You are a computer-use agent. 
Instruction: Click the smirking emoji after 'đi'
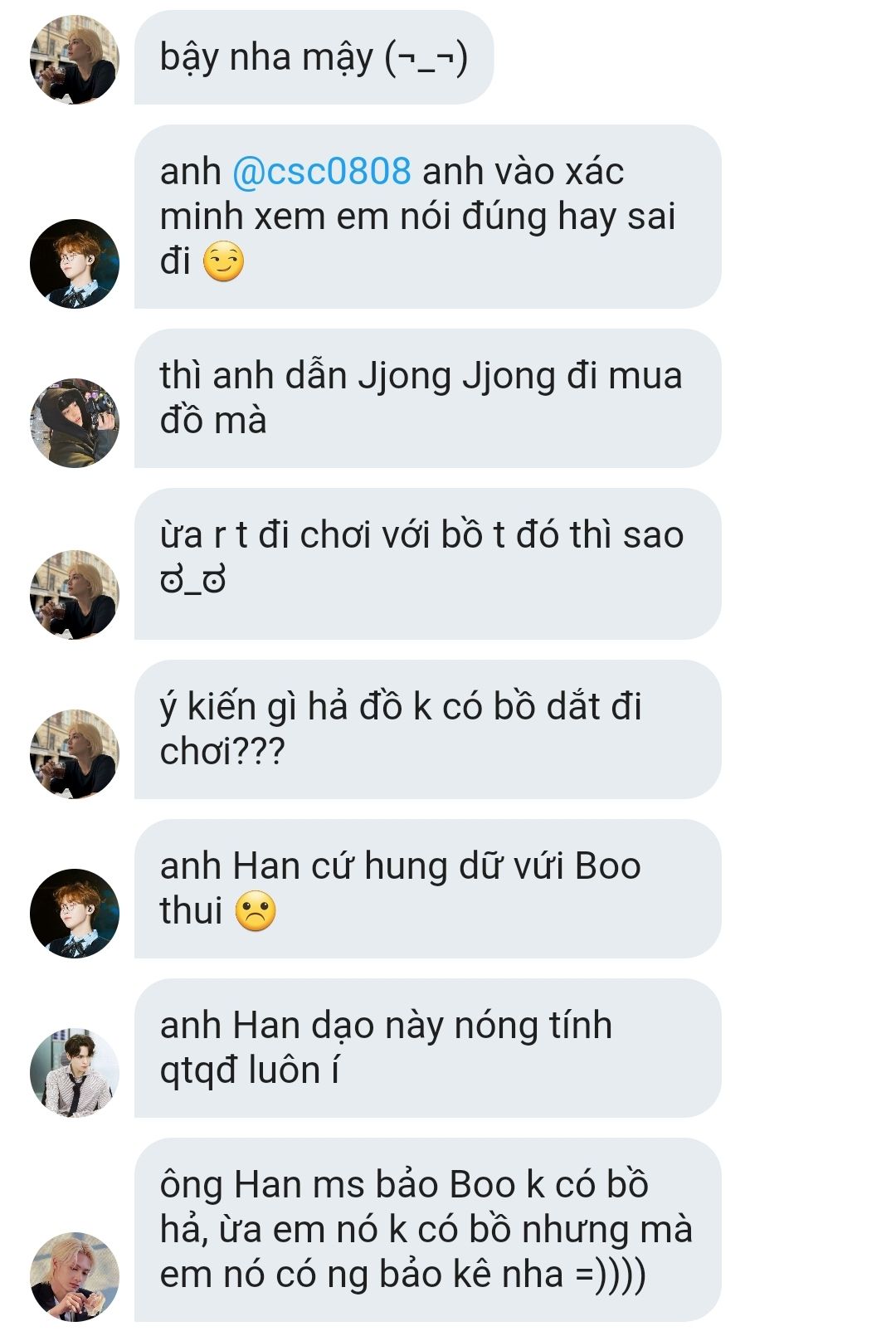click(x=223, y=261)
